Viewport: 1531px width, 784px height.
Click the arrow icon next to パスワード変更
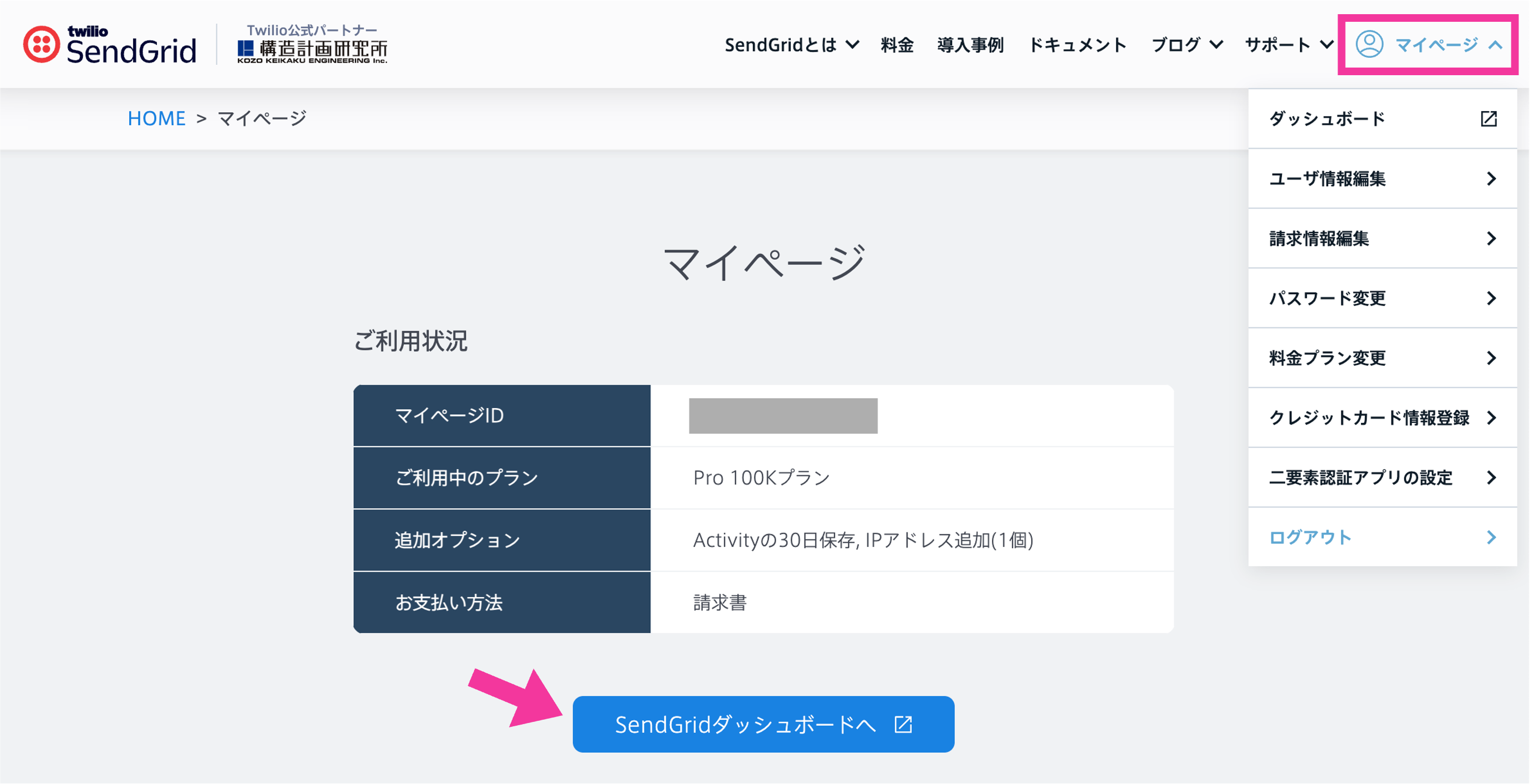pyautogui.click(x=1492, y=299)
